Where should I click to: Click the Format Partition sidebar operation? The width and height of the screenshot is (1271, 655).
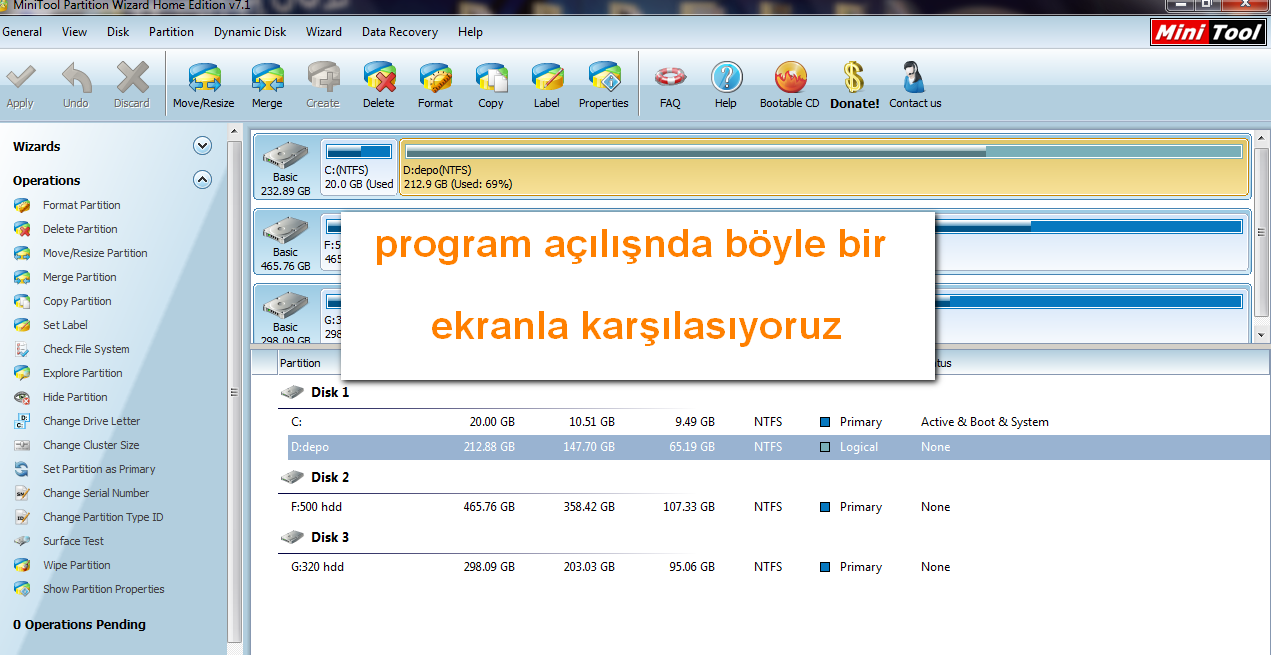[x=81, y=205]
